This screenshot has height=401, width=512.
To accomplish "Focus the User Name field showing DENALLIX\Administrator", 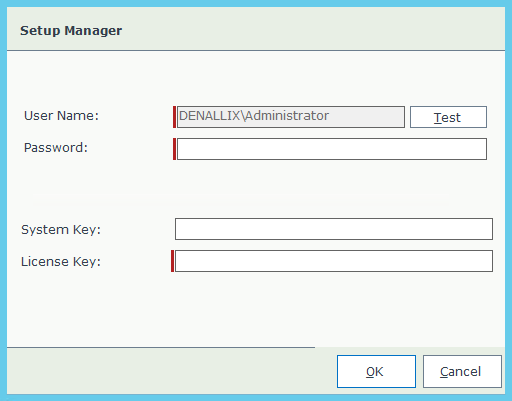I will 291,117.
